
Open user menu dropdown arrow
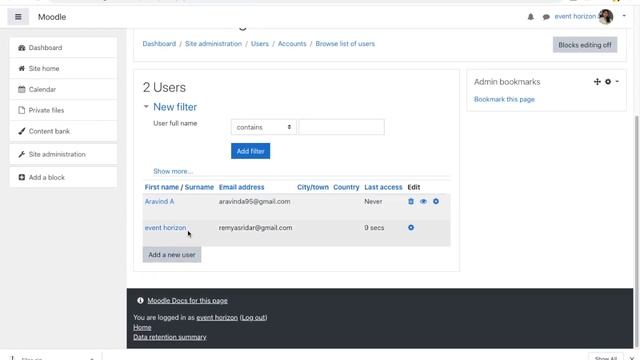(624, 16)
